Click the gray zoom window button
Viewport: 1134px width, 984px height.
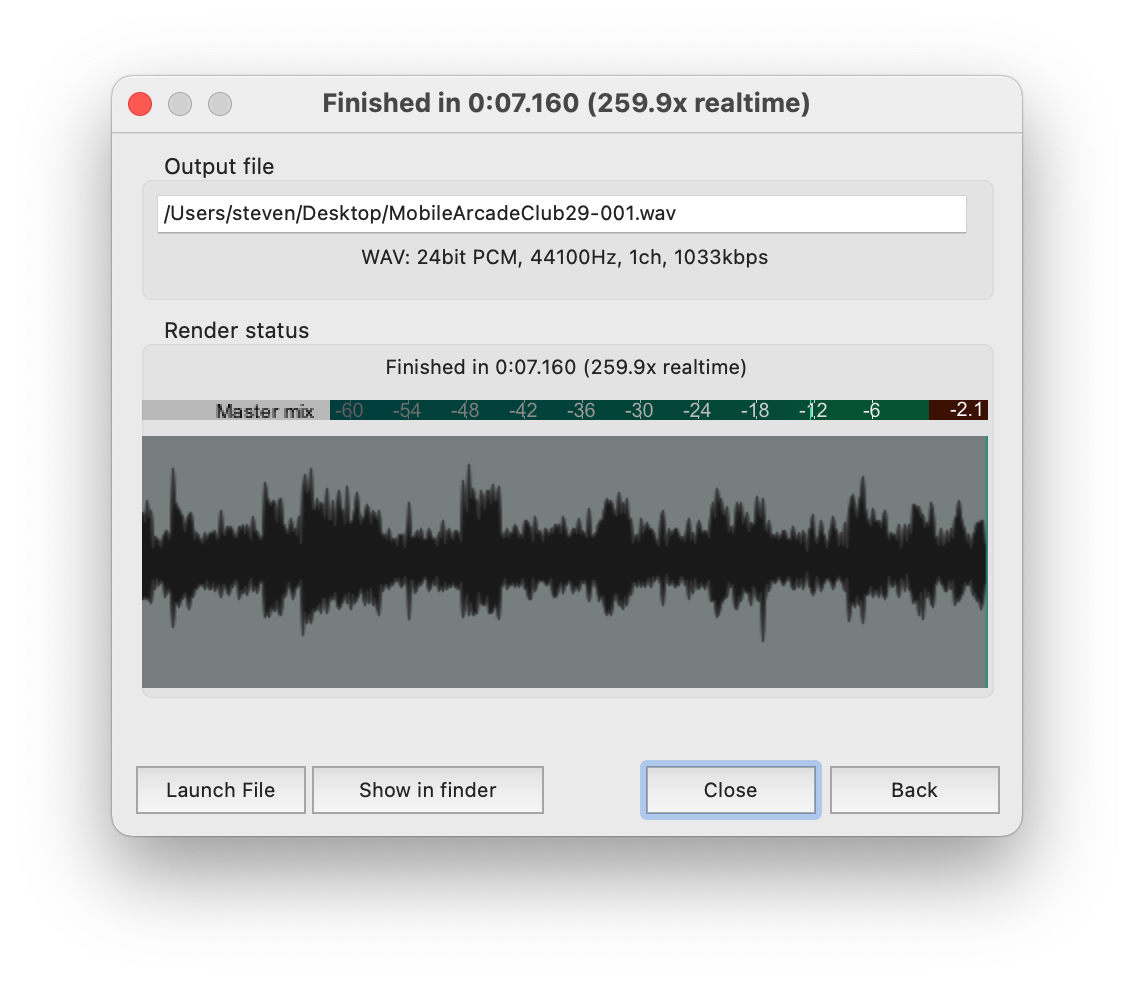(x=220, y=104)
